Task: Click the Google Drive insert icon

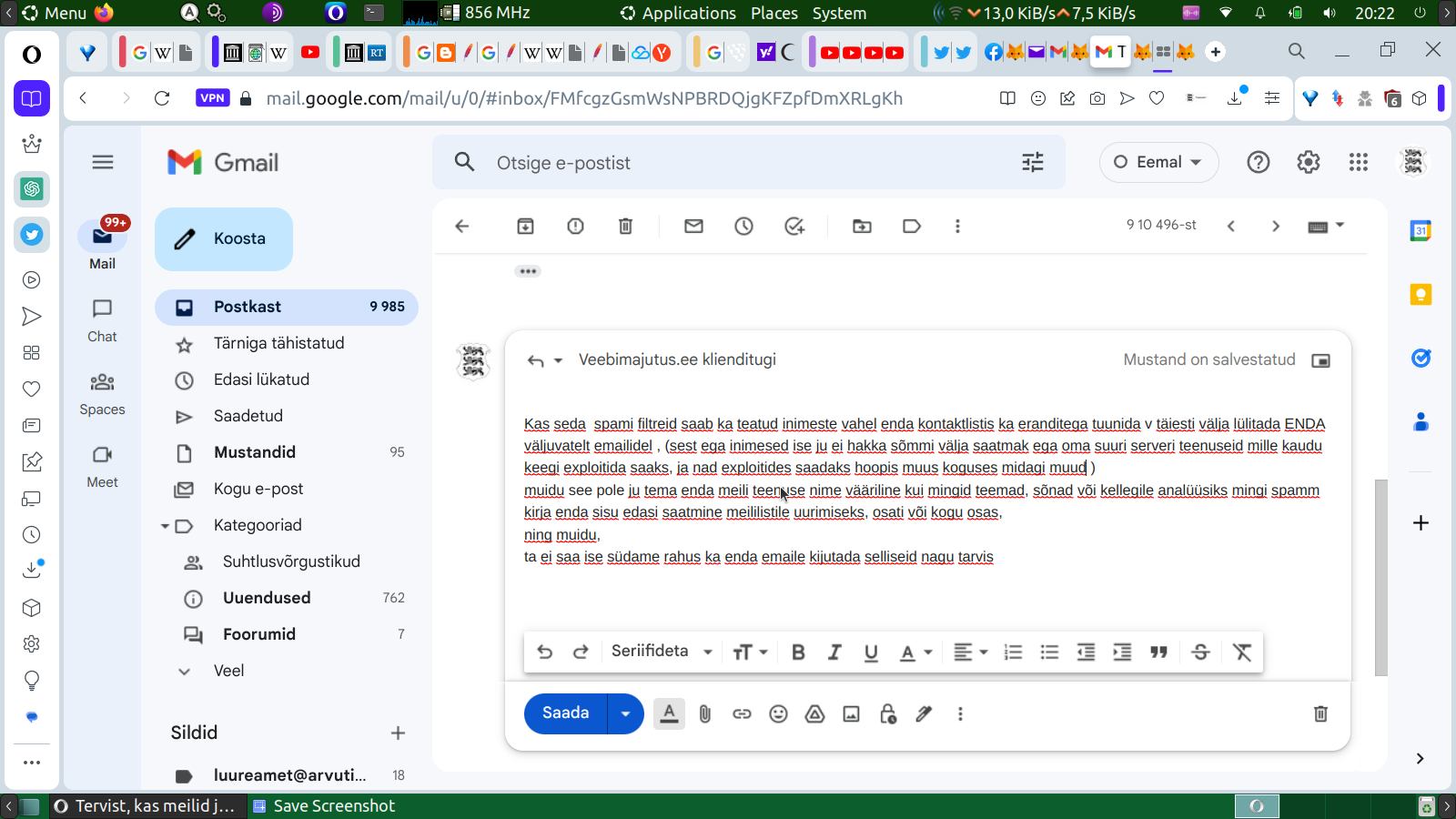Action: 814,714
